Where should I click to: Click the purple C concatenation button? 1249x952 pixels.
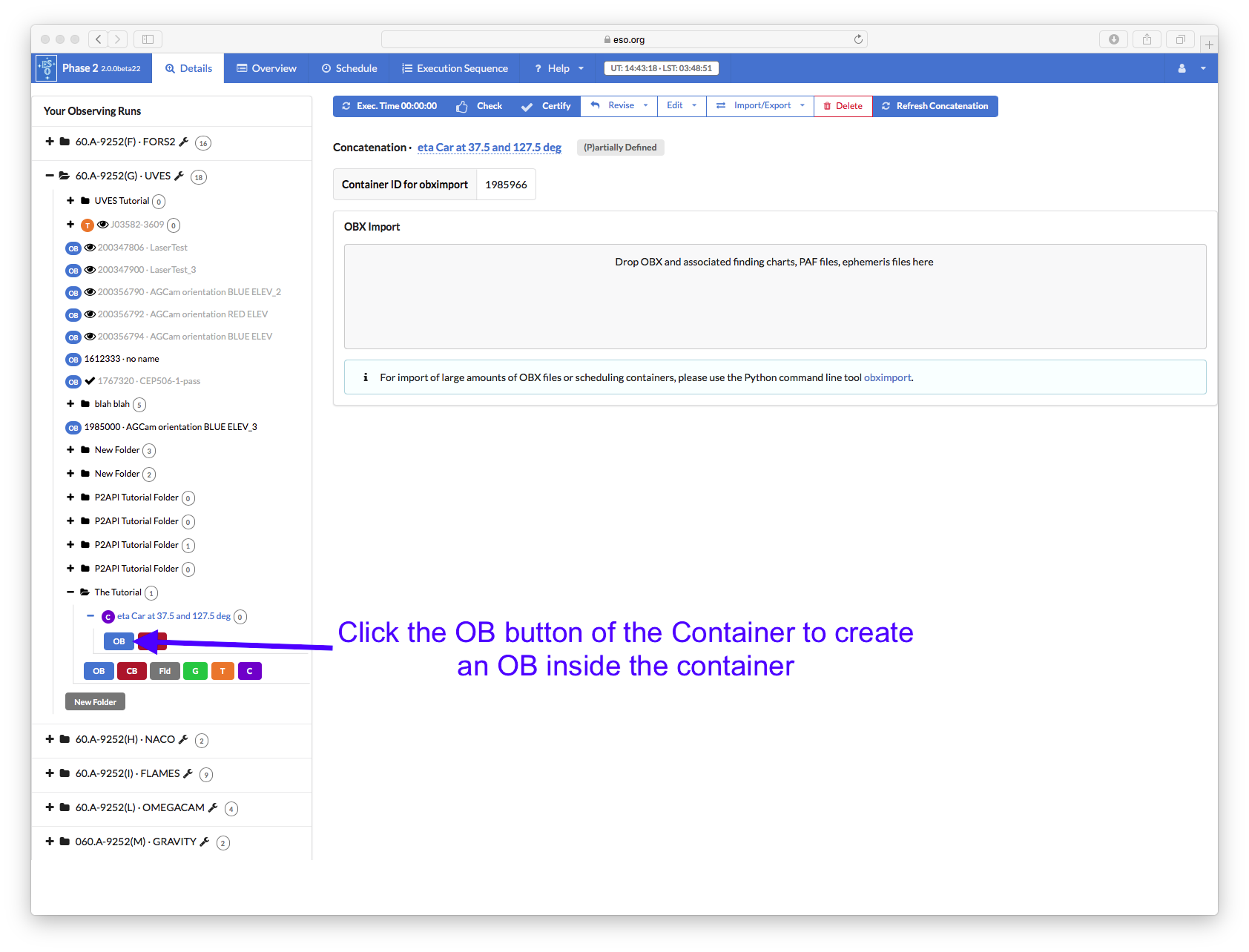click(249, 671)
